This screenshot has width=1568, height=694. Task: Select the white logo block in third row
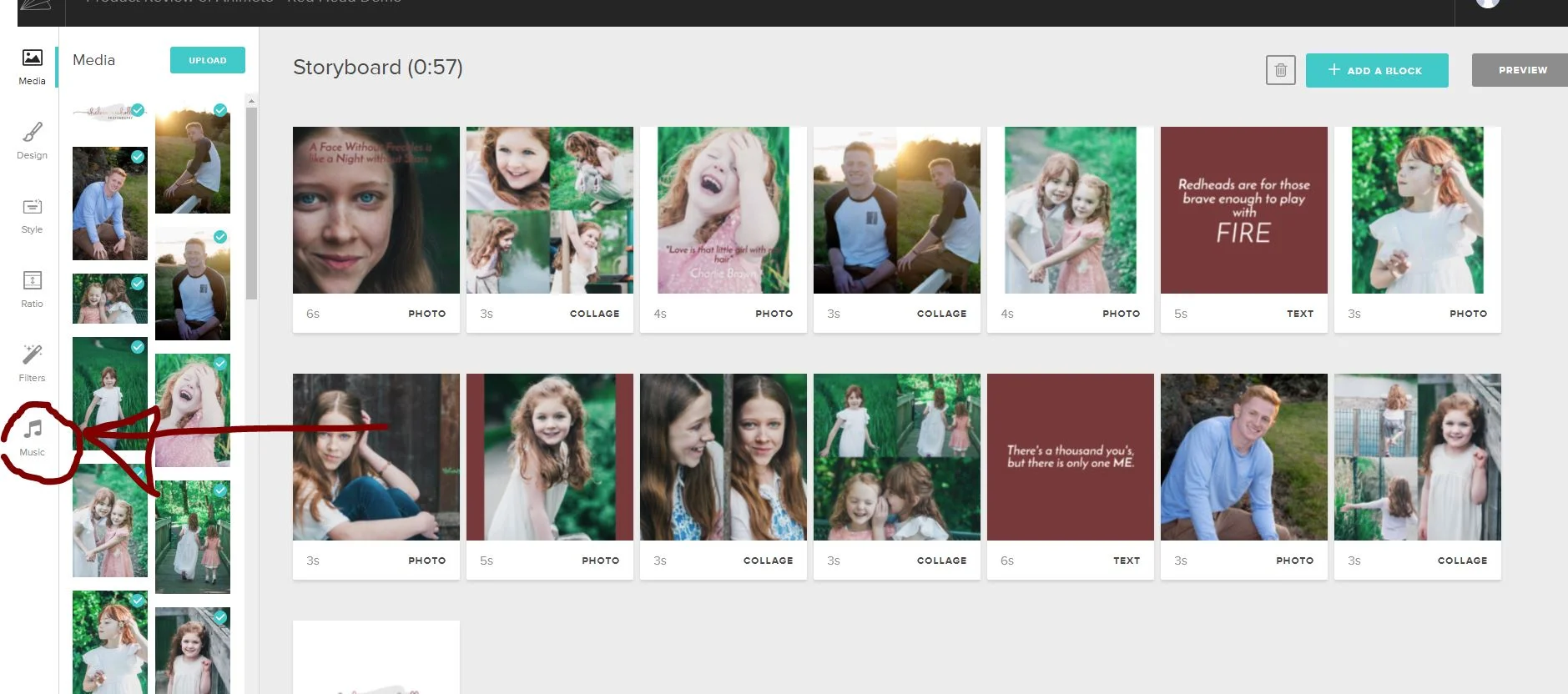click(376, 657)
